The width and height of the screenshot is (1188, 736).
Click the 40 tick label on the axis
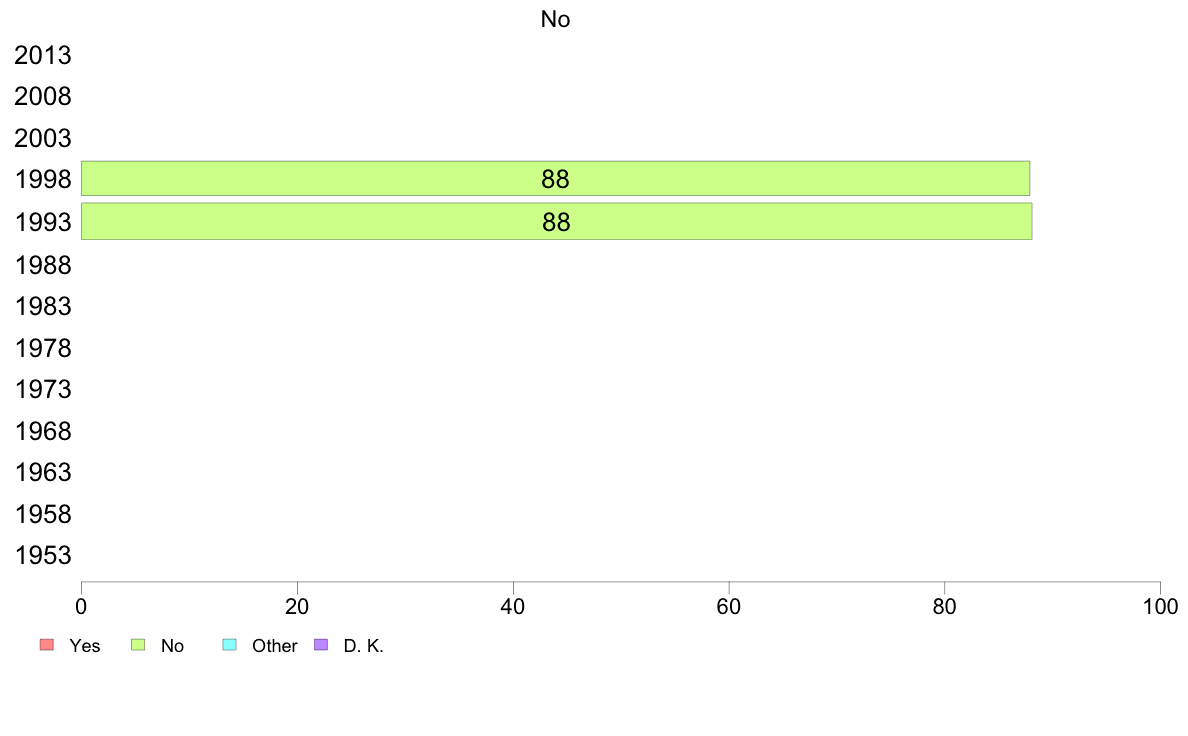click(513, 606)
